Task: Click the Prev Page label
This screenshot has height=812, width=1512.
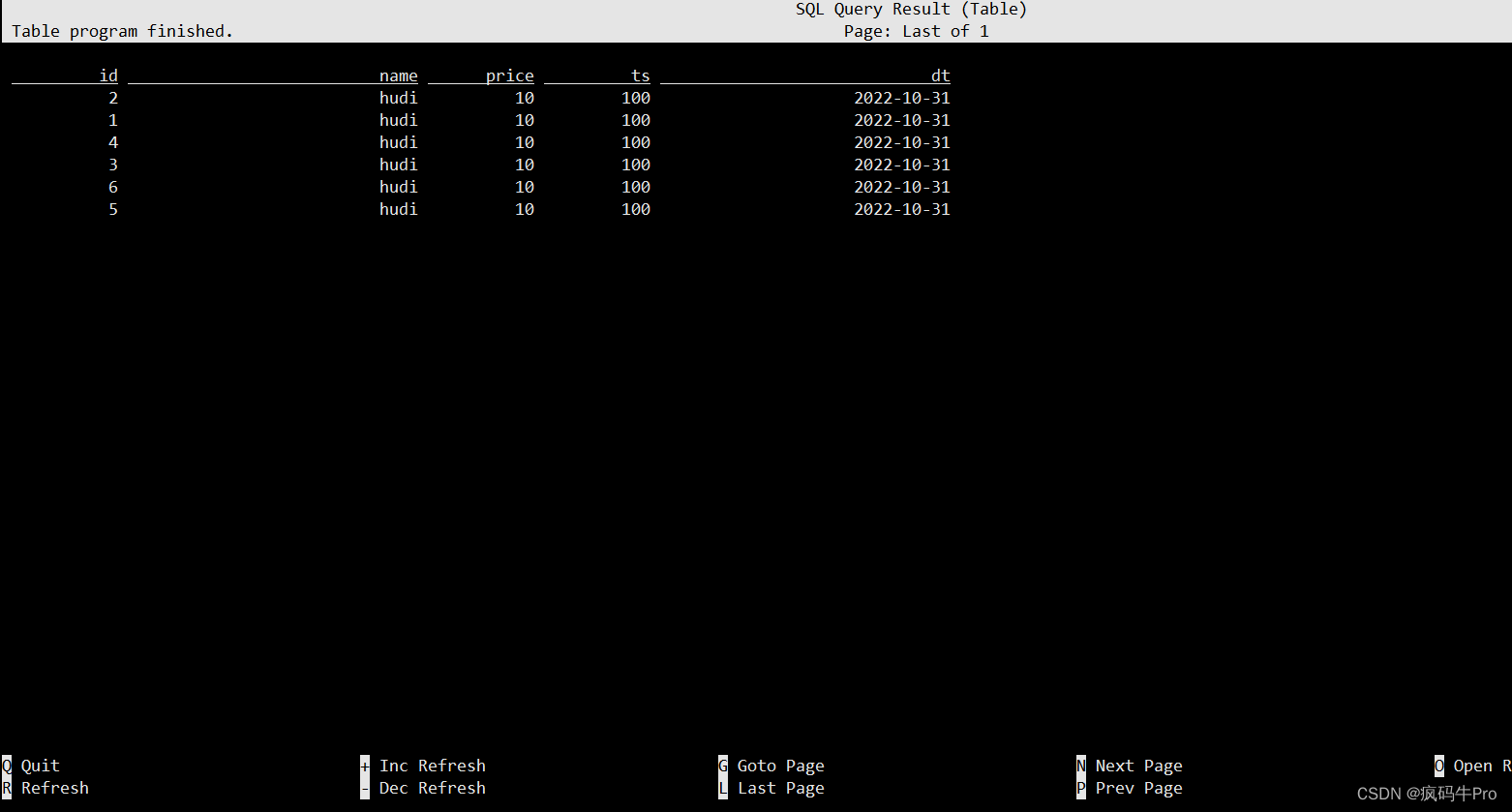Action: coord(1138,787)
